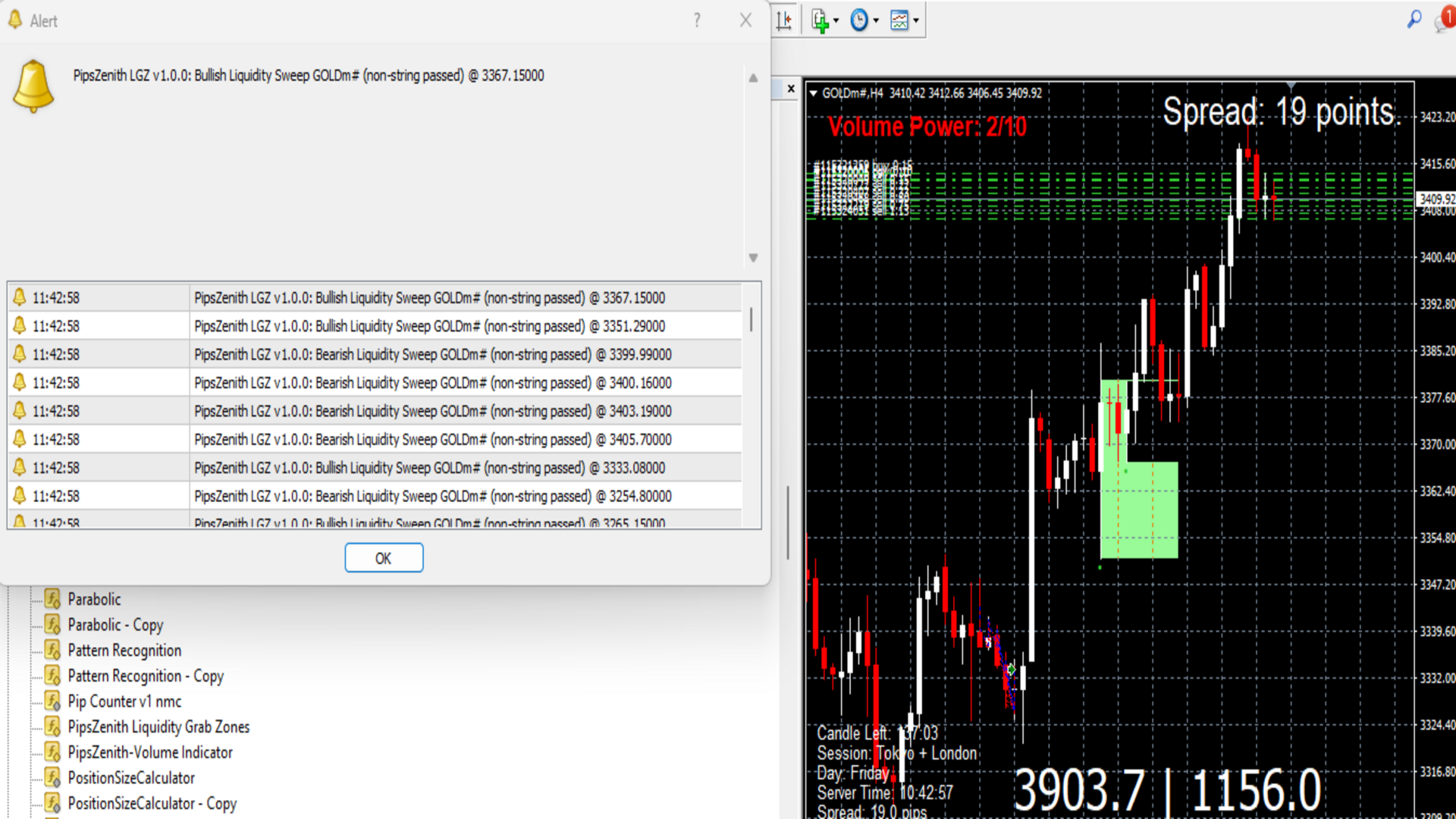Click the add indicators toolbar icon
Viewport: 1456px width, 819px height.
[x=819, y=20]
